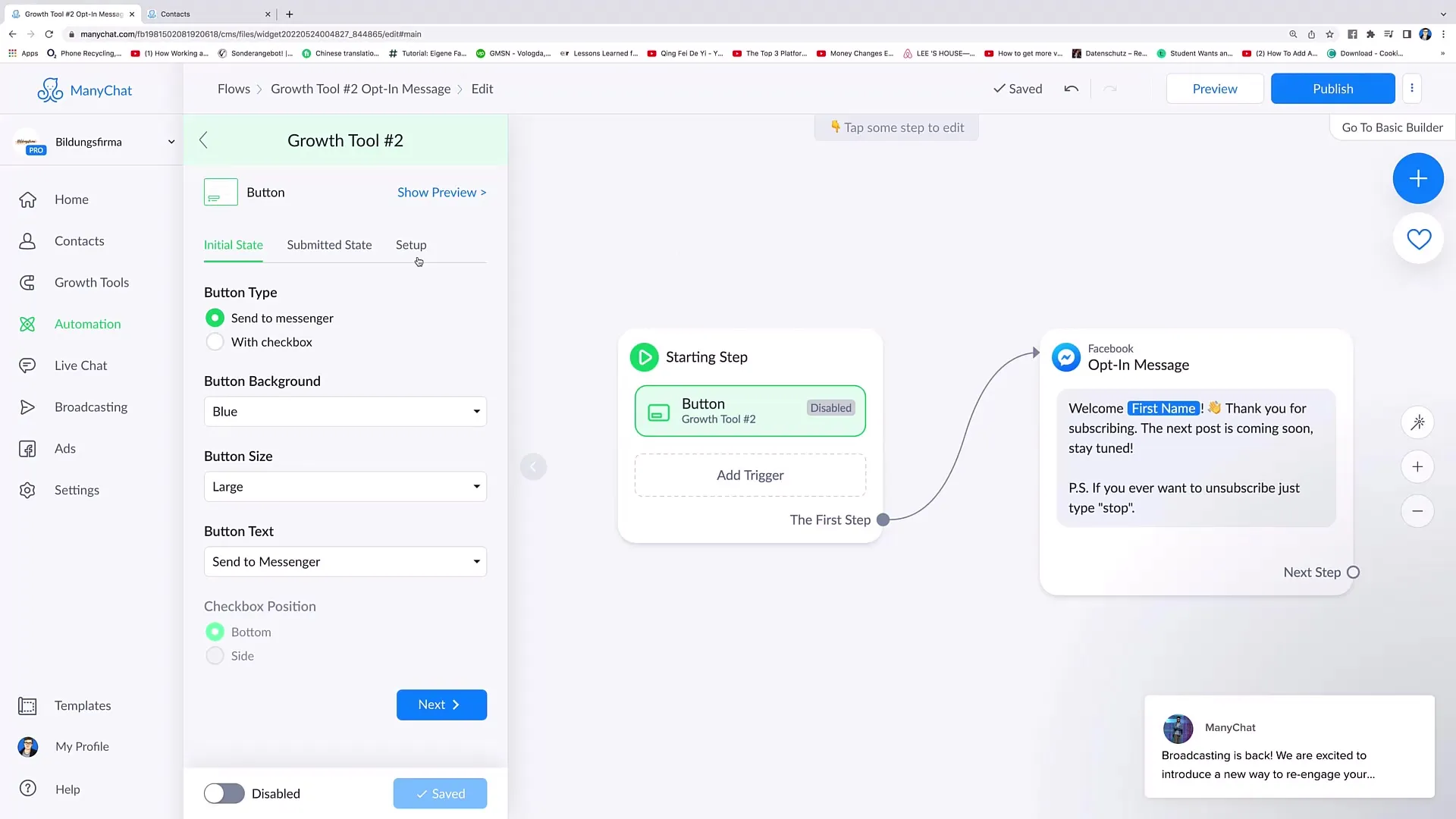1456x819 pixels.
Task: Toggle the Disabled status switch at bottom
Action: click(222, 793)
